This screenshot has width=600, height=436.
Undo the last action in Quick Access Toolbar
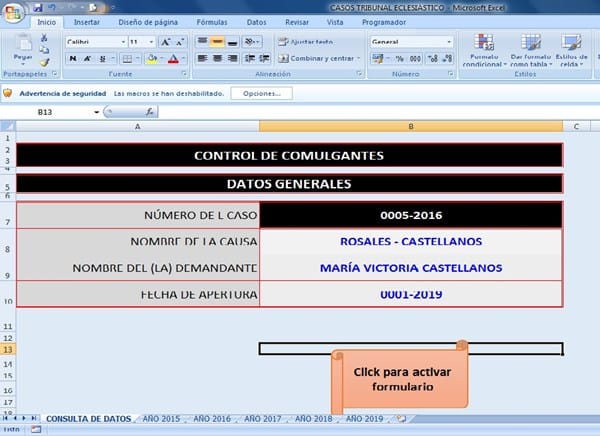point(52,7)
